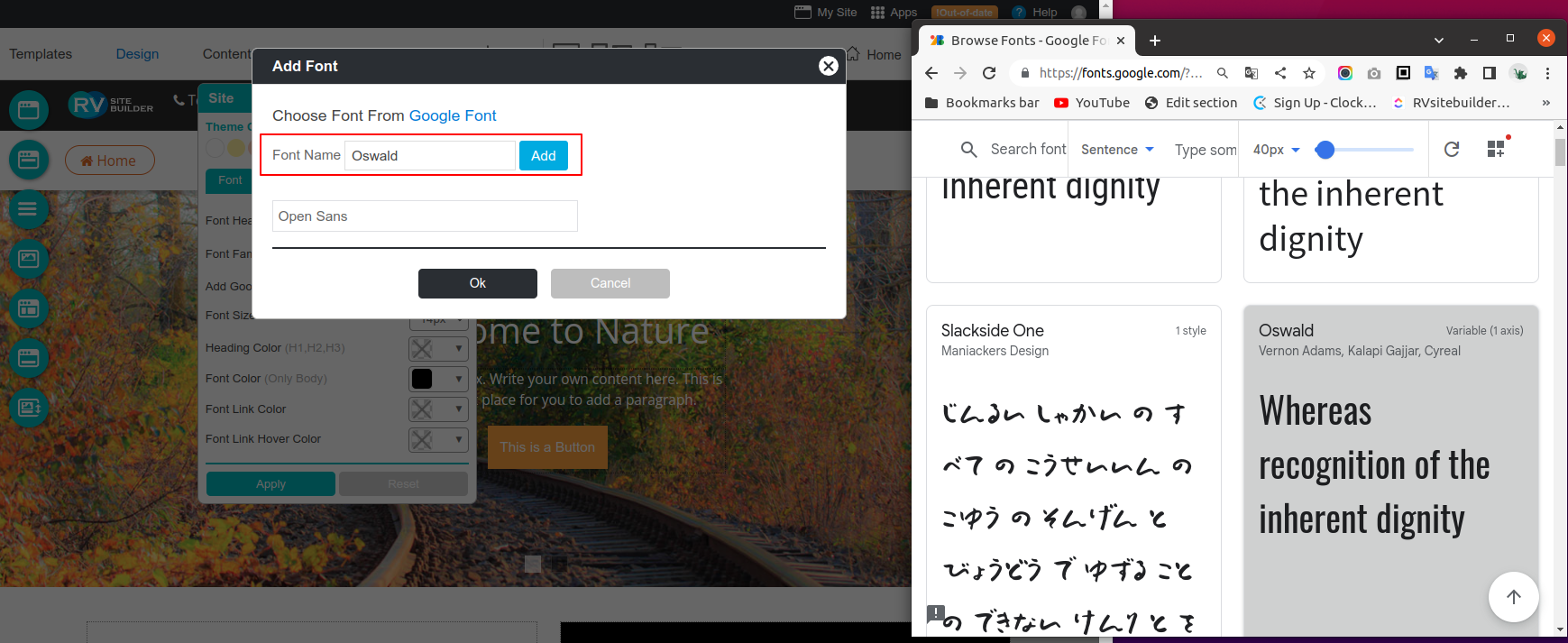Viewport: 1568px width, 643px height.
Task: Click the zoom magnifier icon in address bar
Action: [1223, 73]
